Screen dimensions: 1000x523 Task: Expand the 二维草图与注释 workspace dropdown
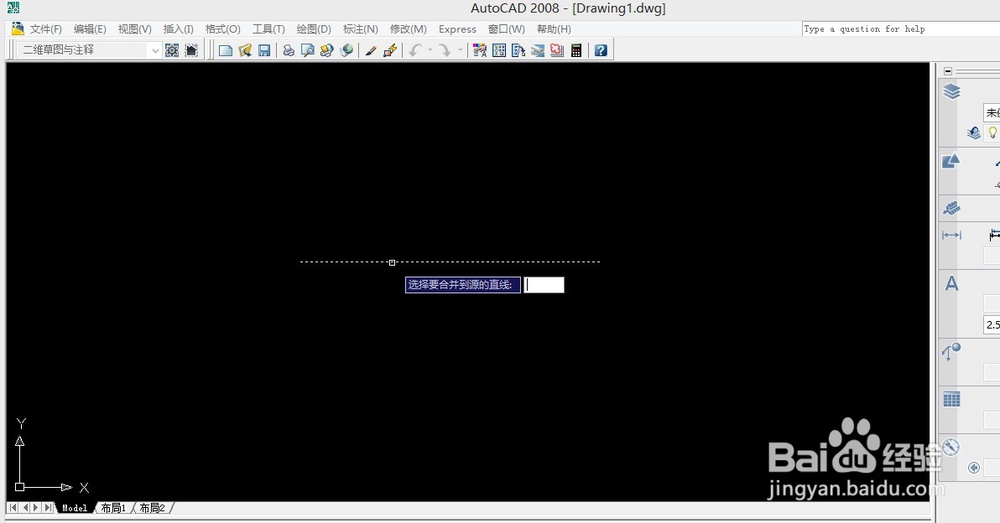155,50
